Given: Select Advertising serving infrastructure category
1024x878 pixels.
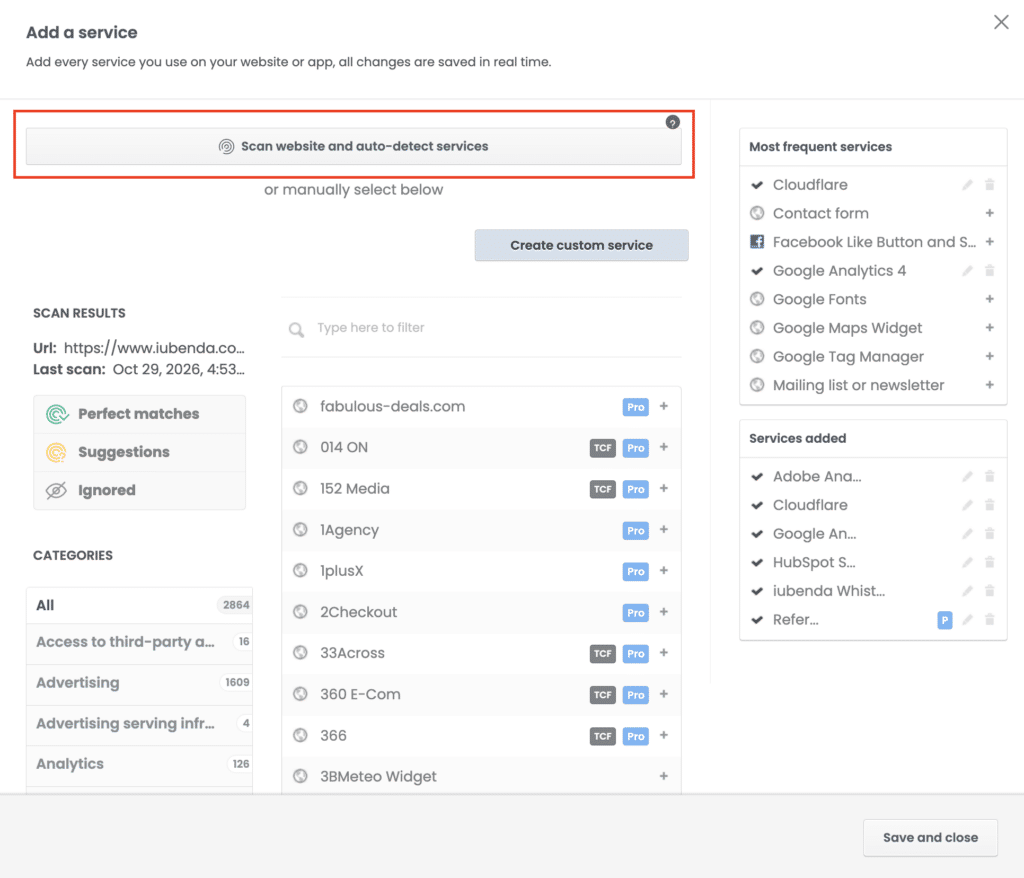Looking at the screenshot, I should click(x=140, y=724).
